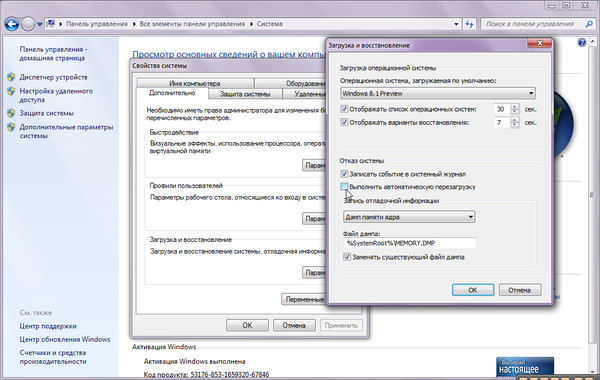Click the Файл дампа path field

tap(410, 243)
